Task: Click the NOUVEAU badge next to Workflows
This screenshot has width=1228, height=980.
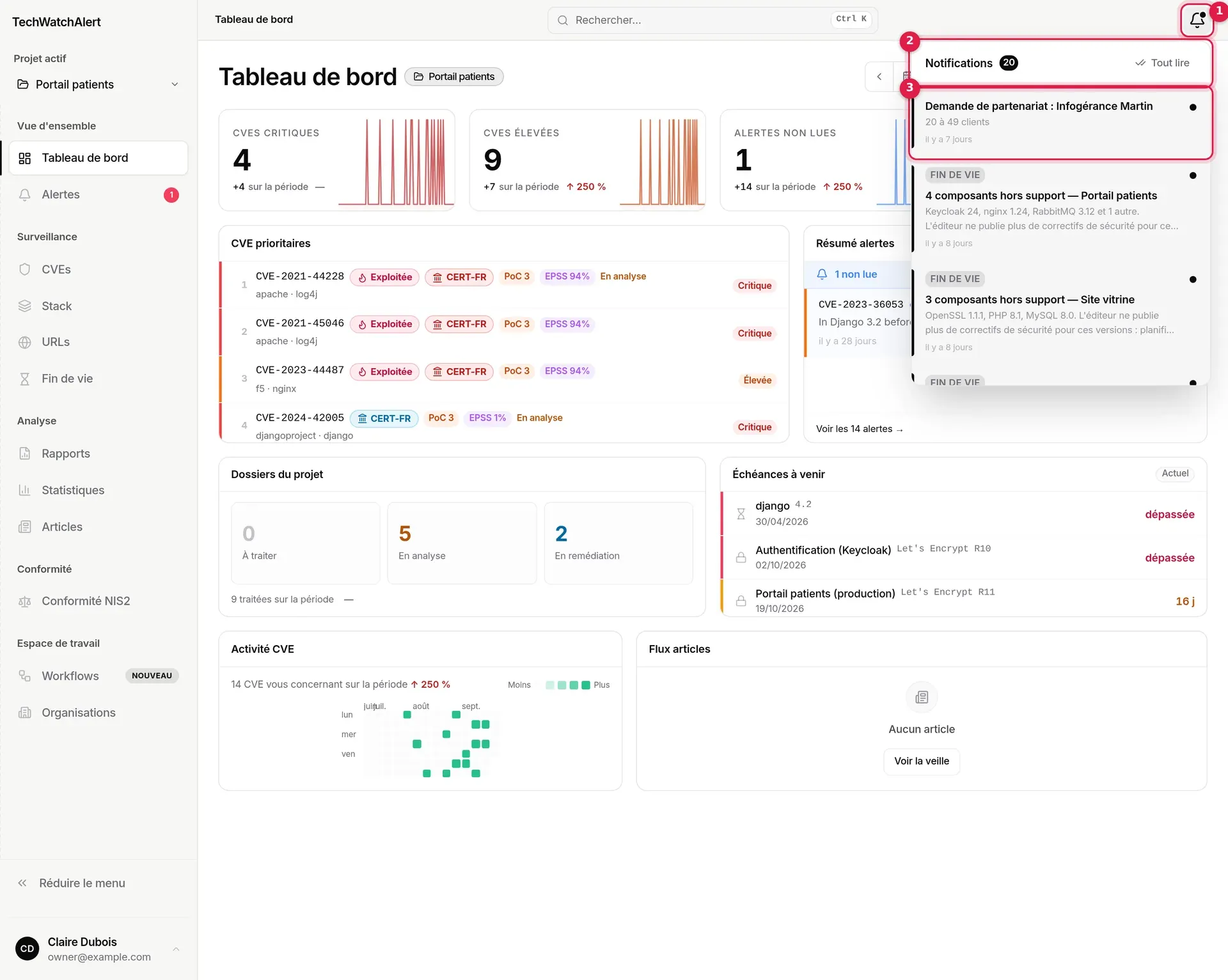Action: pyautogui.click(x=152, y=676)
